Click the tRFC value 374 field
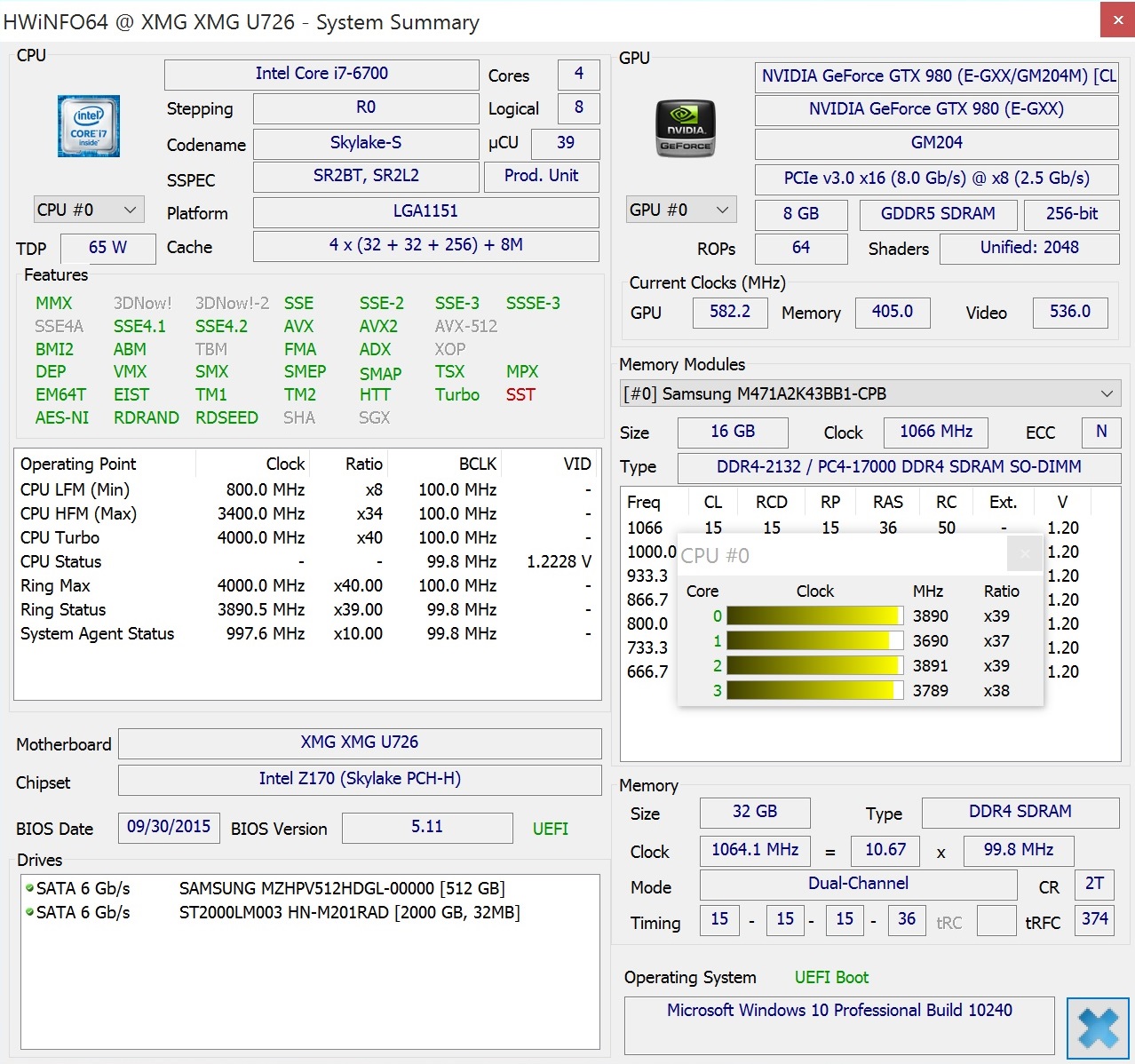 1094,919
